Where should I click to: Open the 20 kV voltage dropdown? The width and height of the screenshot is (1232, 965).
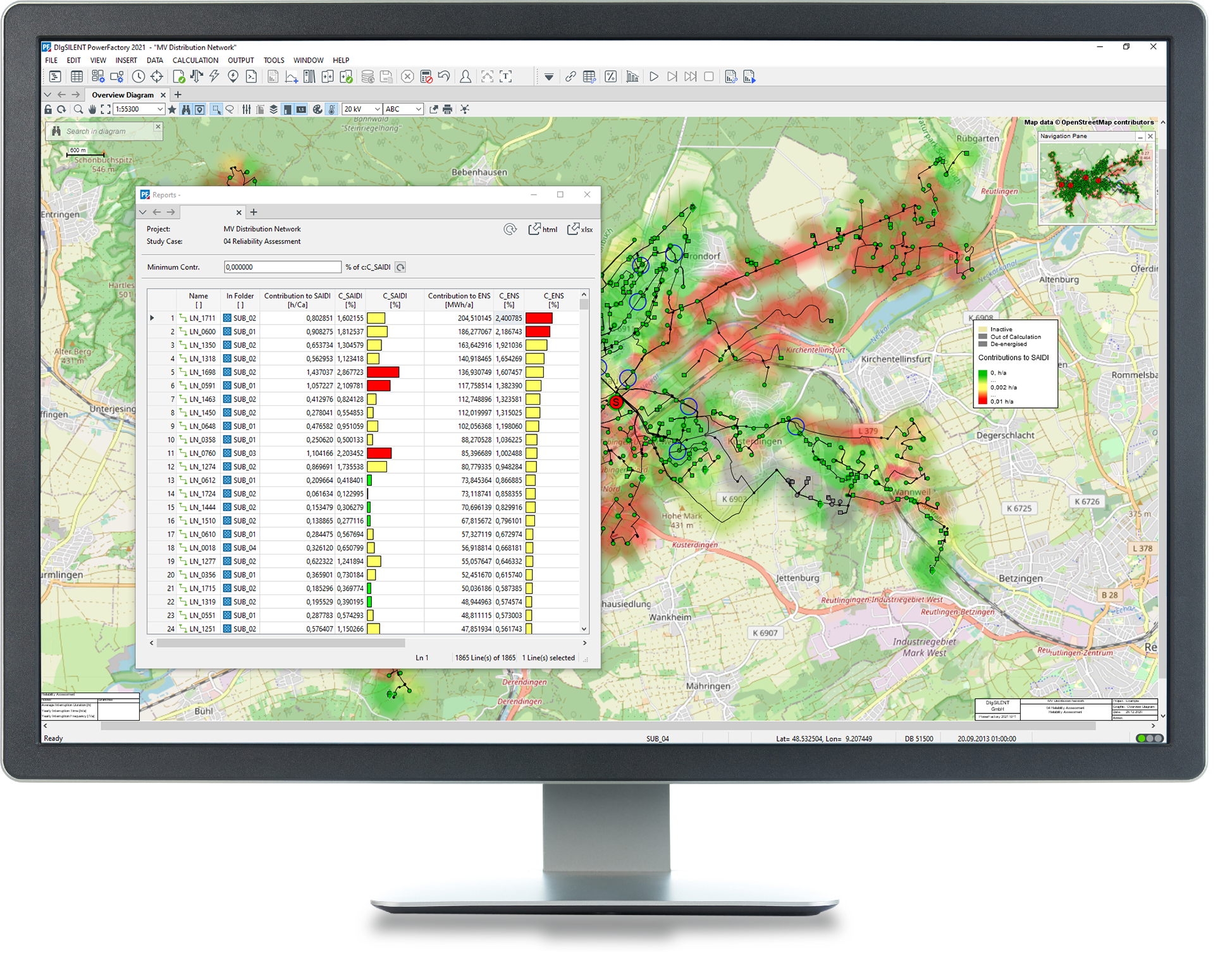click(377, 109)
